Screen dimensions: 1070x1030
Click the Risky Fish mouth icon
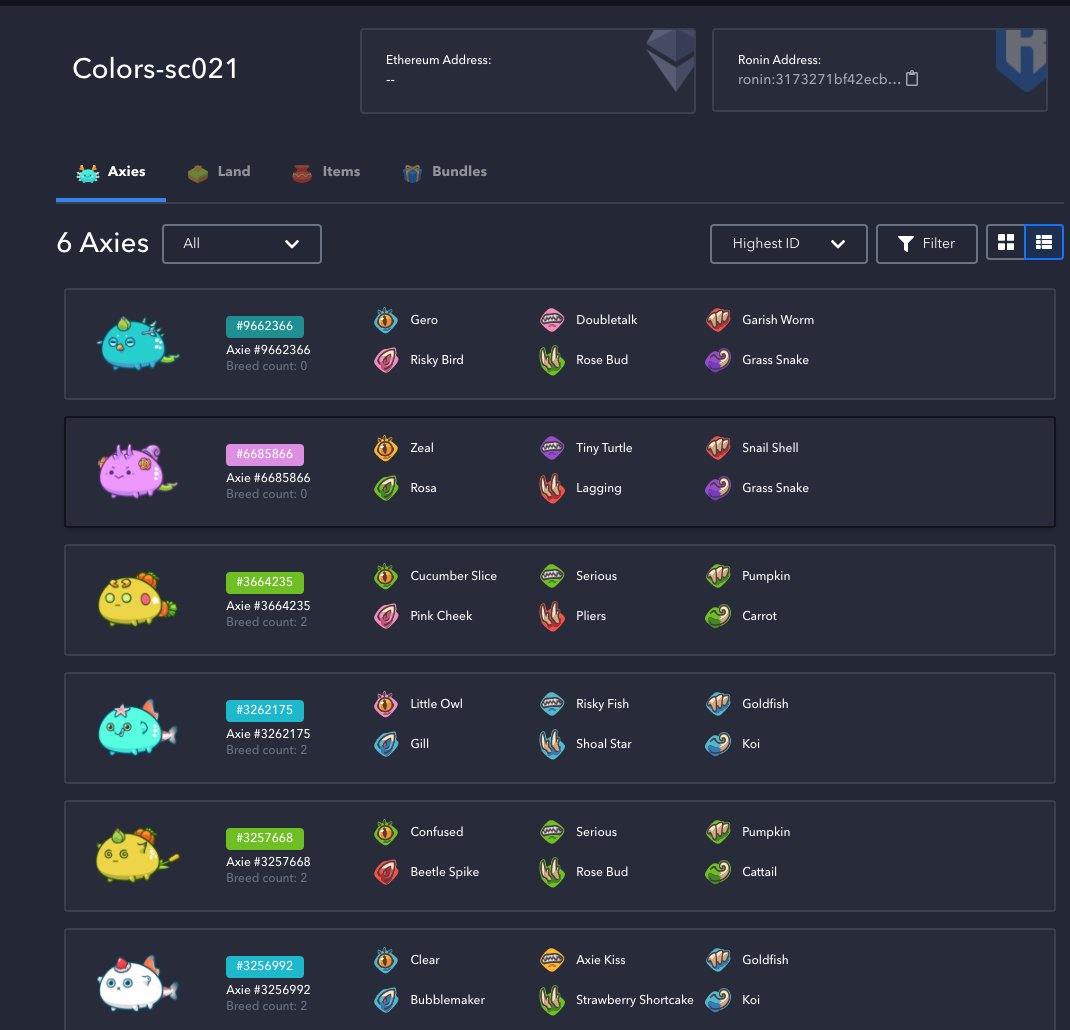tap(551, 704)
